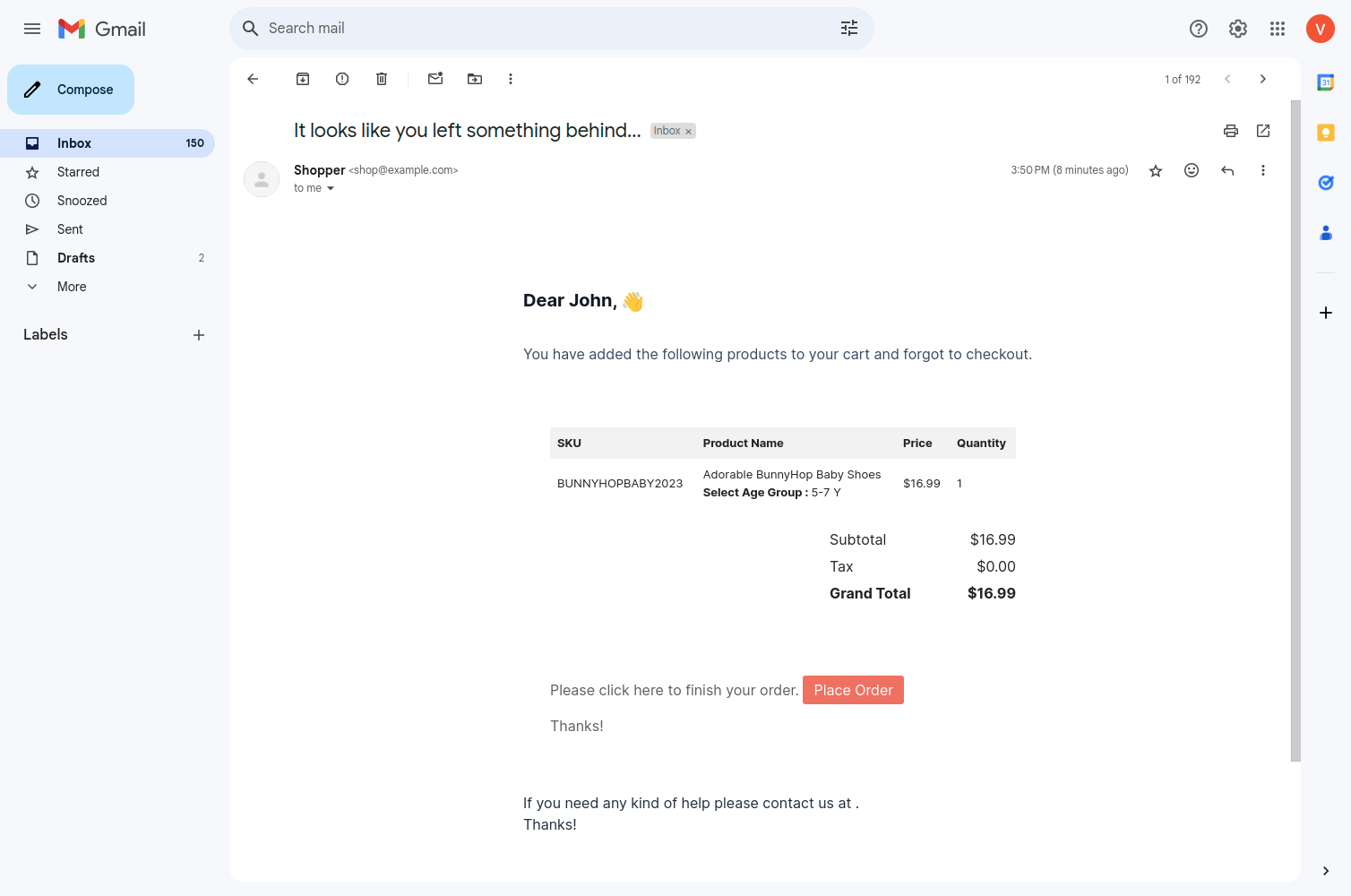Screen dimensions: 1351x896
Task: Open the search options filter icon
Action: (849, 29)
